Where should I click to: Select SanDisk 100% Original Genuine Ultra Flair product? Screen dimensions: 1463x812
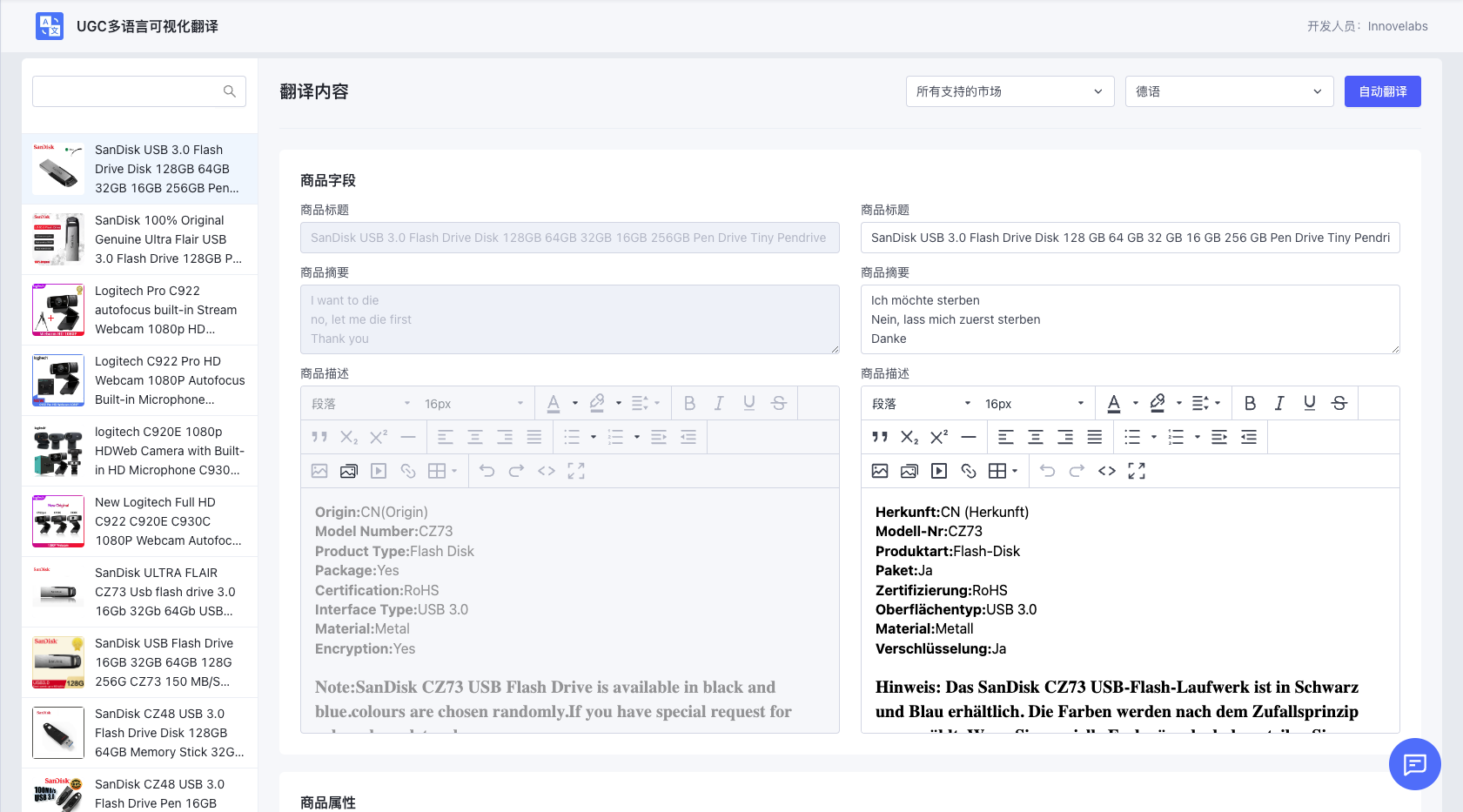pyautogui.click(x=139, y=239)
